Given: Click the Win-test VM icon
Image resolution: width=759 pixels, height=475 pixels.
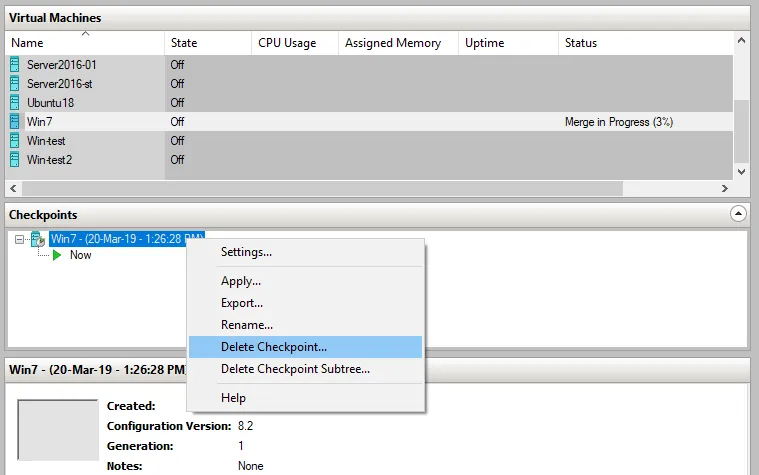Looking at the screenshot, I should point(15,140).
